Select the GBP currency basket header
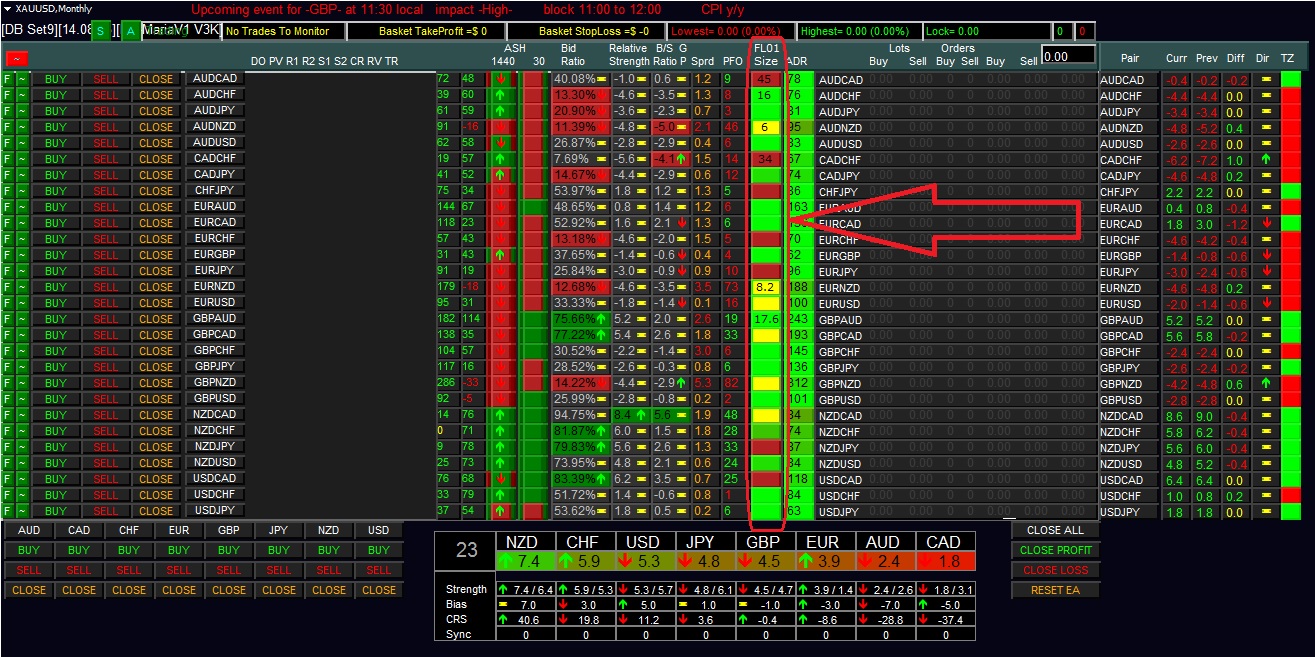This screenshot has height=657, width=1315. pyautogui.click(x=229, y=530)
